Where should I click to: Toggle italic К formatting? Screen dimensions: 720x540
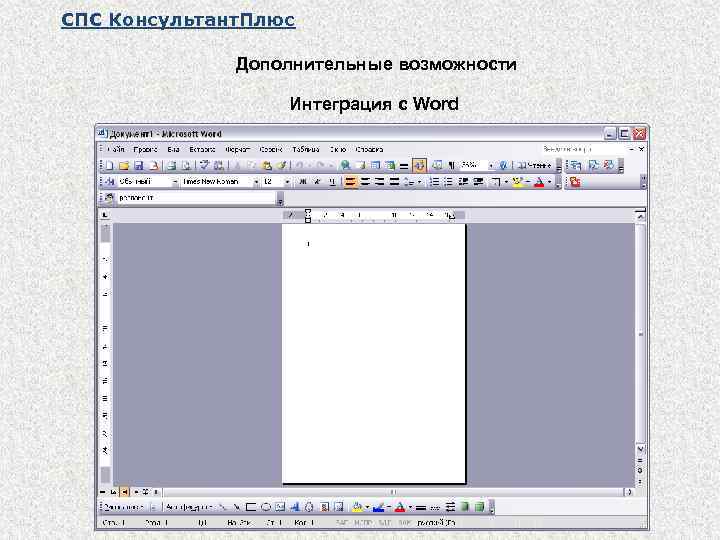tap(317, 182)
